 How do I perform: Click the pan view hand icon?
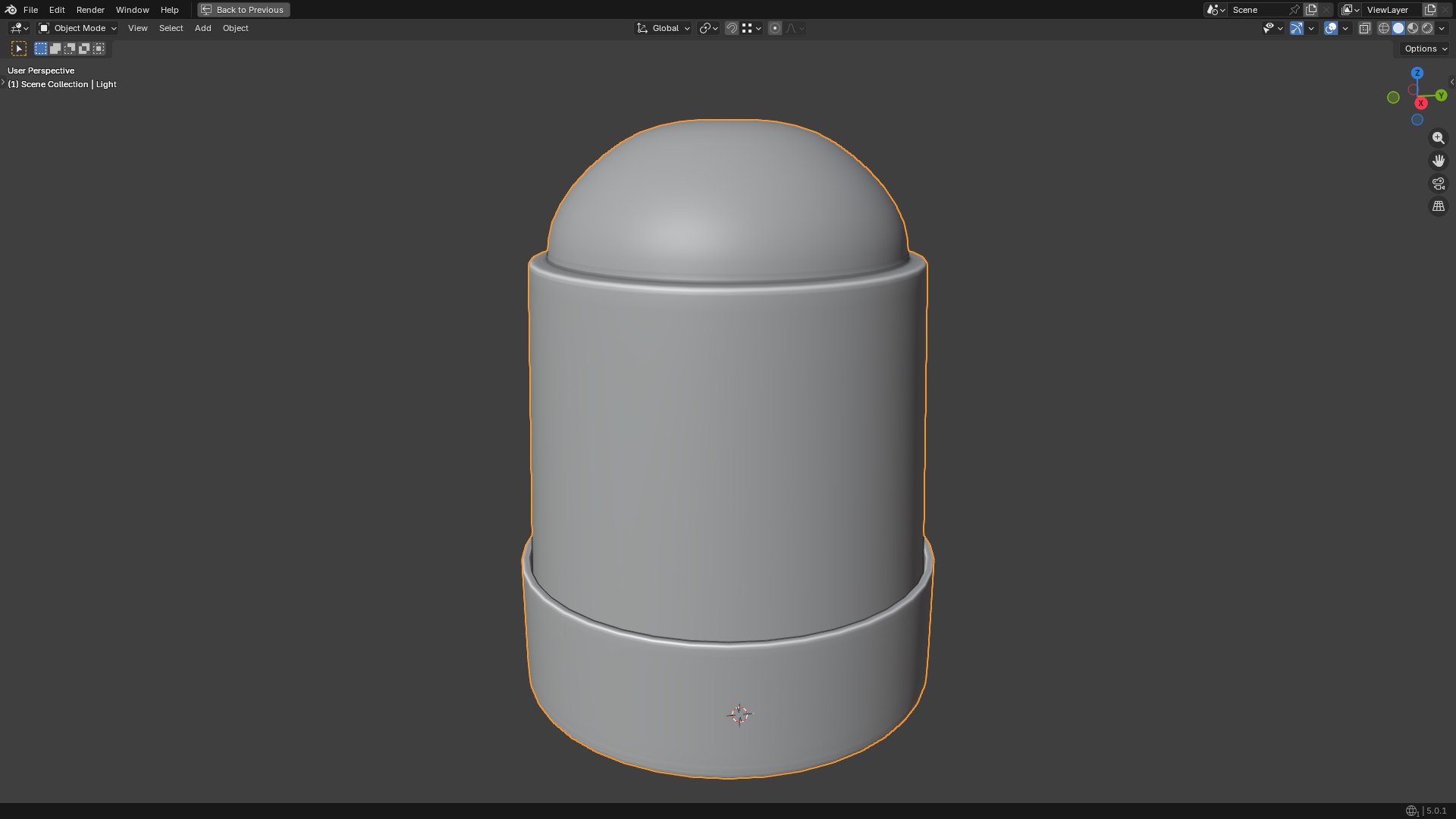[1438, 161]
